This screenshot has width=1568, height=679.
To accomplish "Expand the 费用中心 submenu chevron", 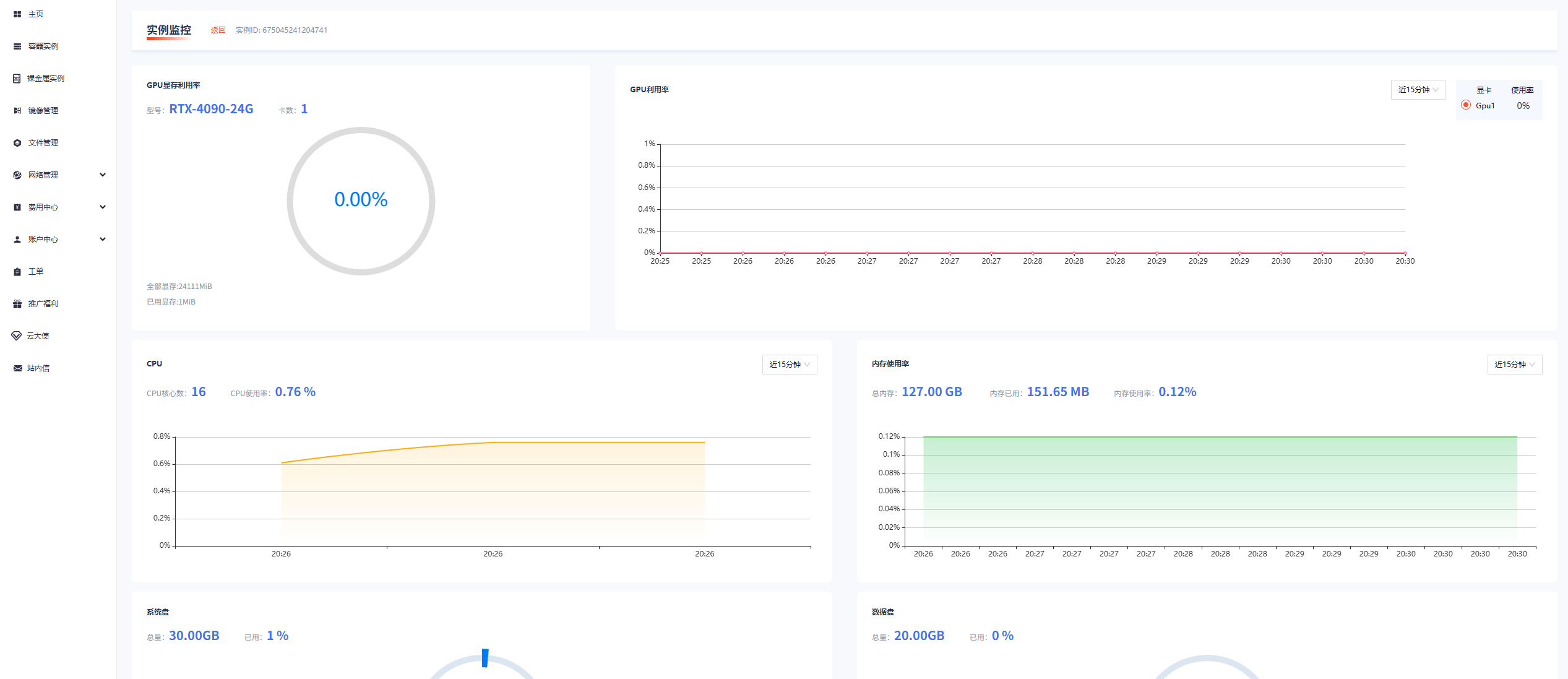I will tap(103, 207).
